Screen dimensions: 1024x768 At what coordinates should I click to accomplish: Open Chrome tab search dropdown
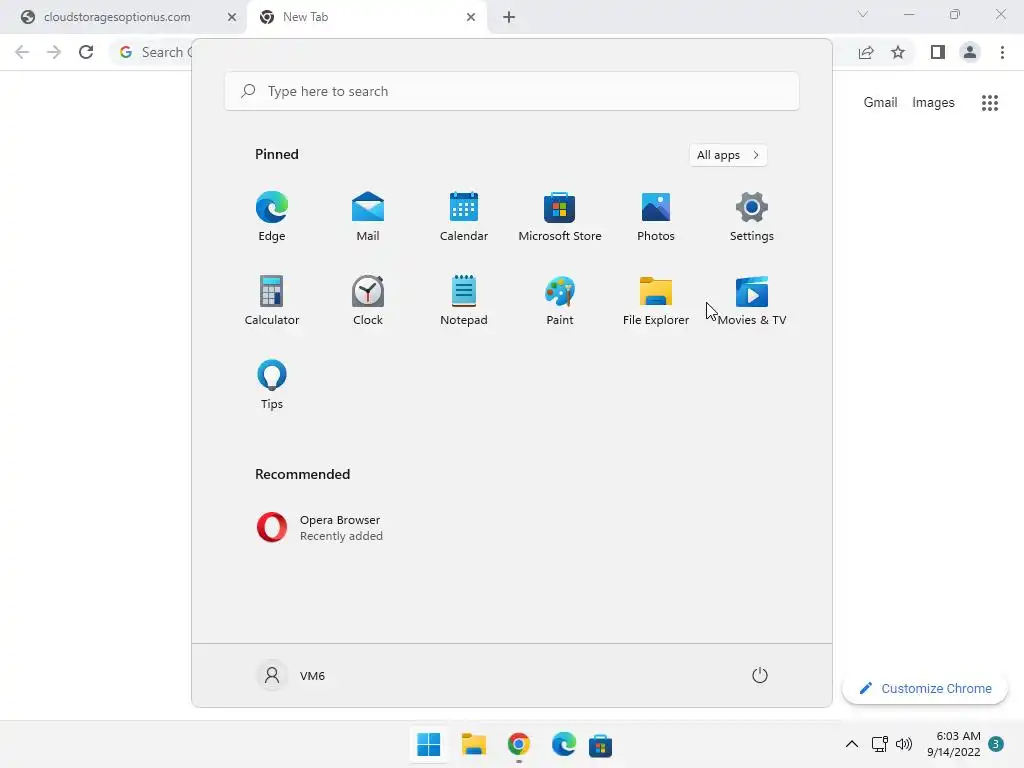coord(863,14)
